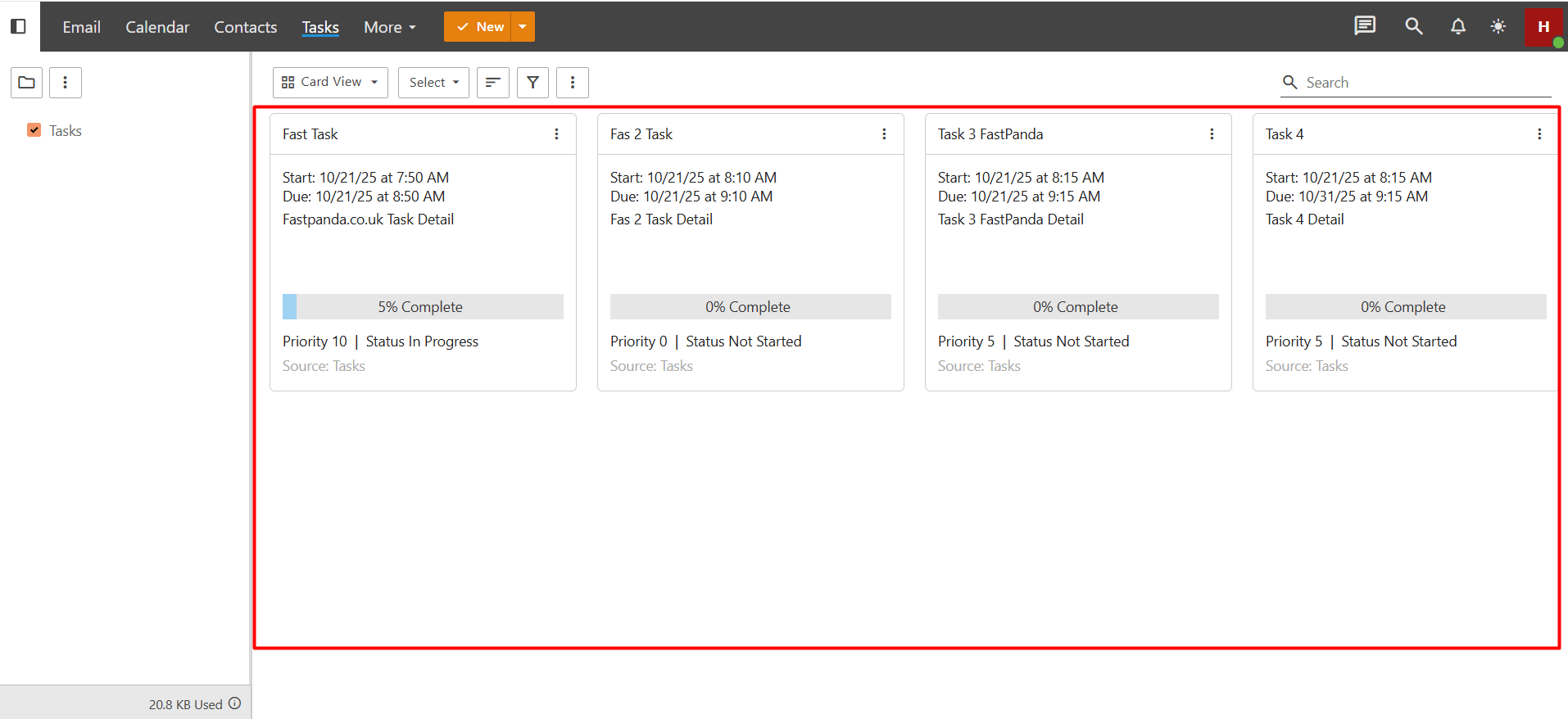Viewport: 1568px width, 719px height.
Task: Open the More menu
Action: [390, 27]
